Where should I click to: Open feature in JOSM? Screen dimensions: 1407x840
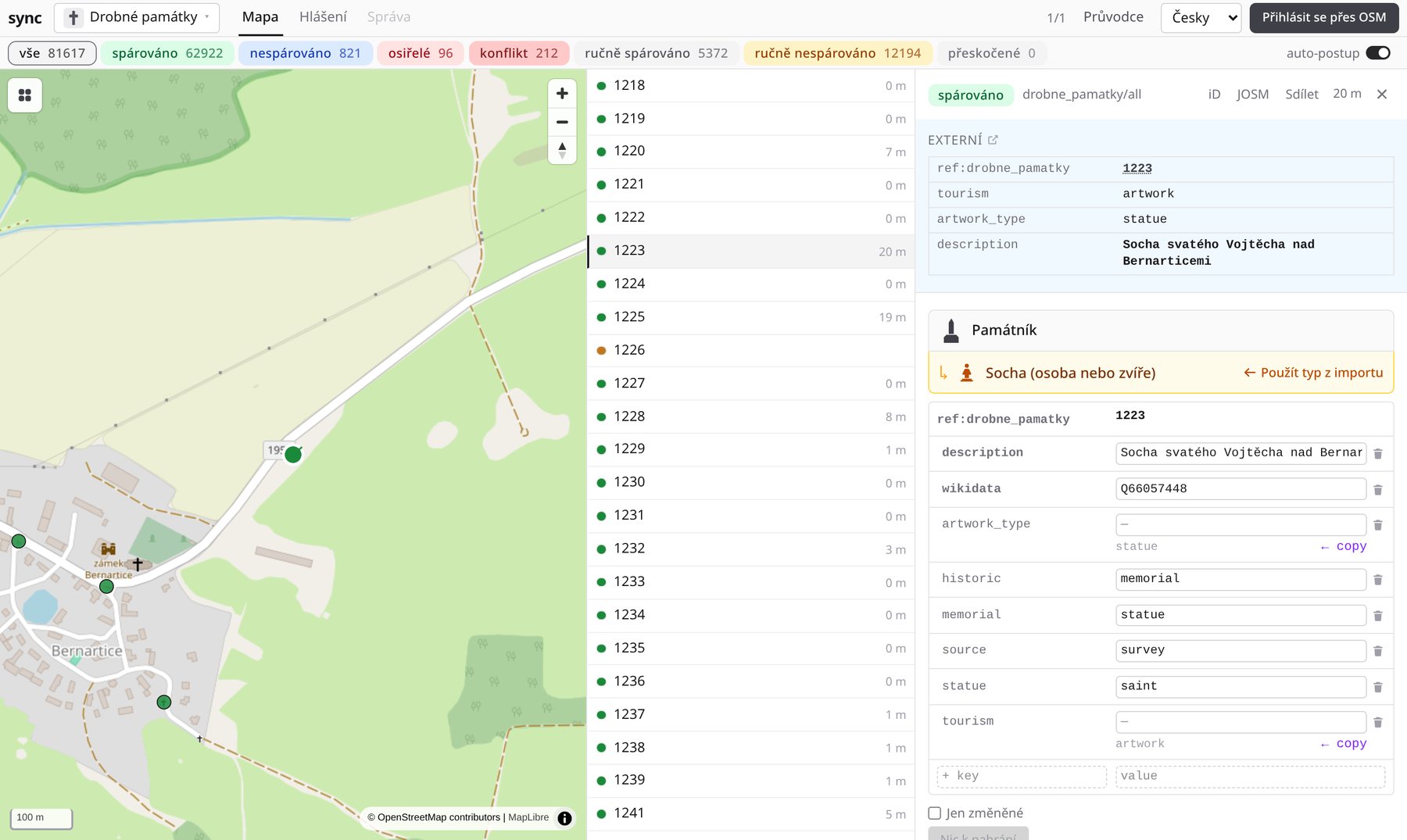coord(1252,95)
